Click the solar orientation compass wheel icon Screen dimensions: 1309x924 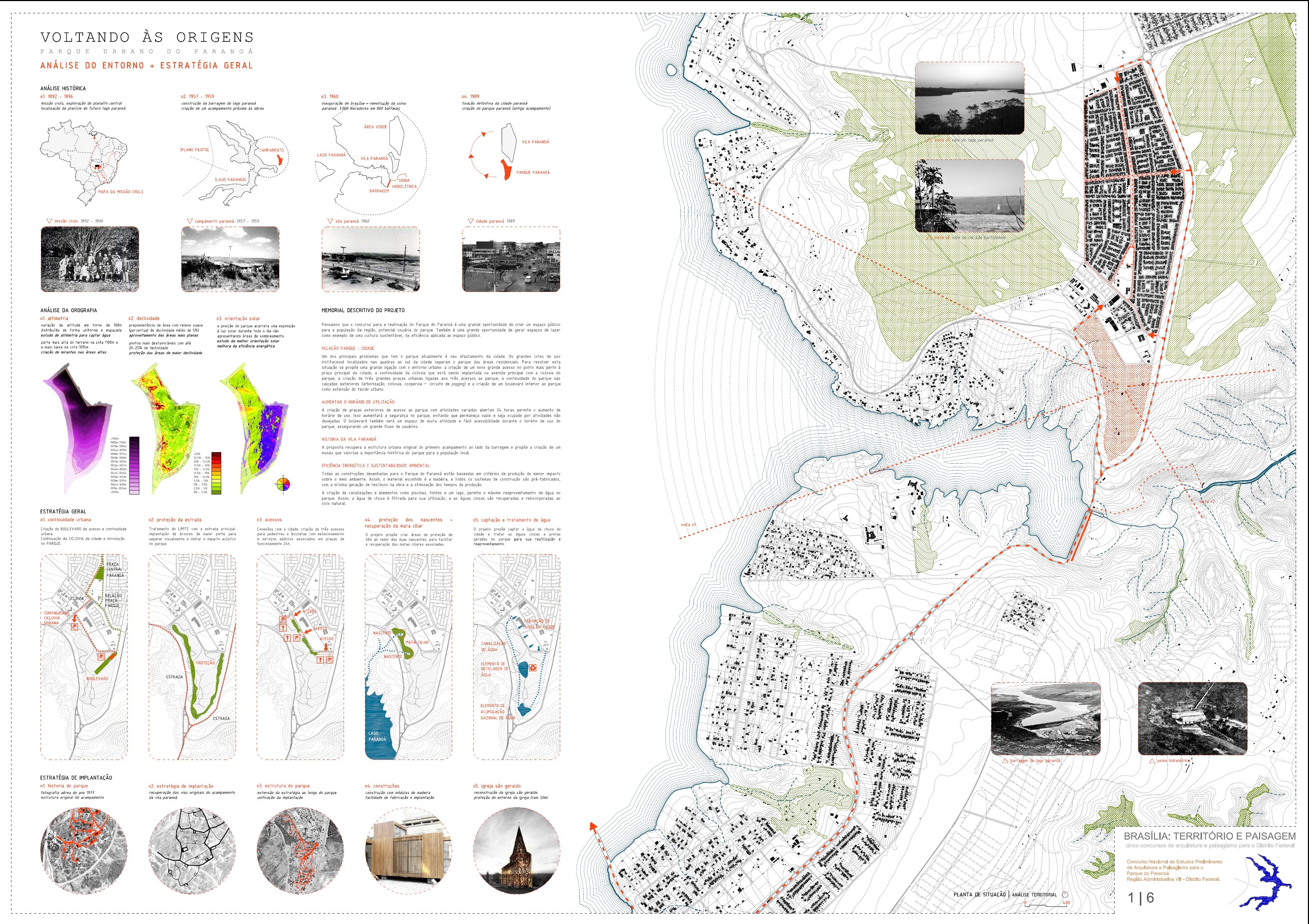click(283, 484)
